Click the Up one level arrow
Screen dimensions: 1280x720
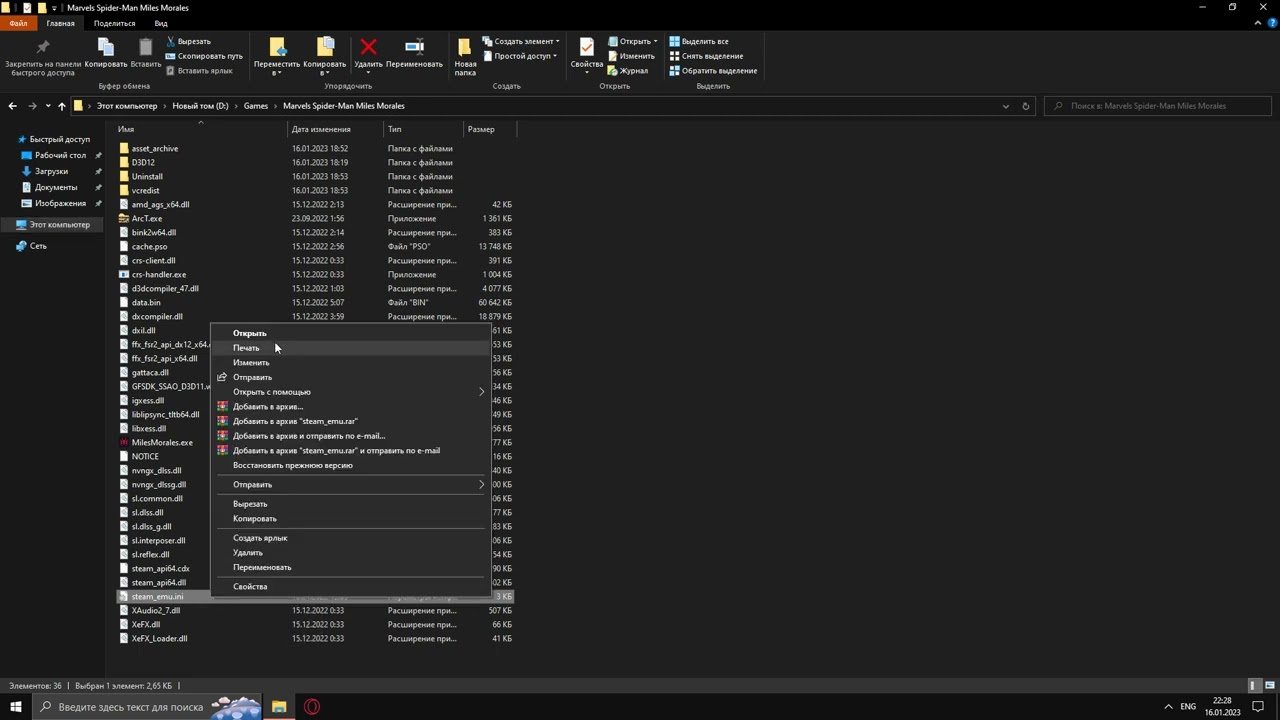coord(61,106)
